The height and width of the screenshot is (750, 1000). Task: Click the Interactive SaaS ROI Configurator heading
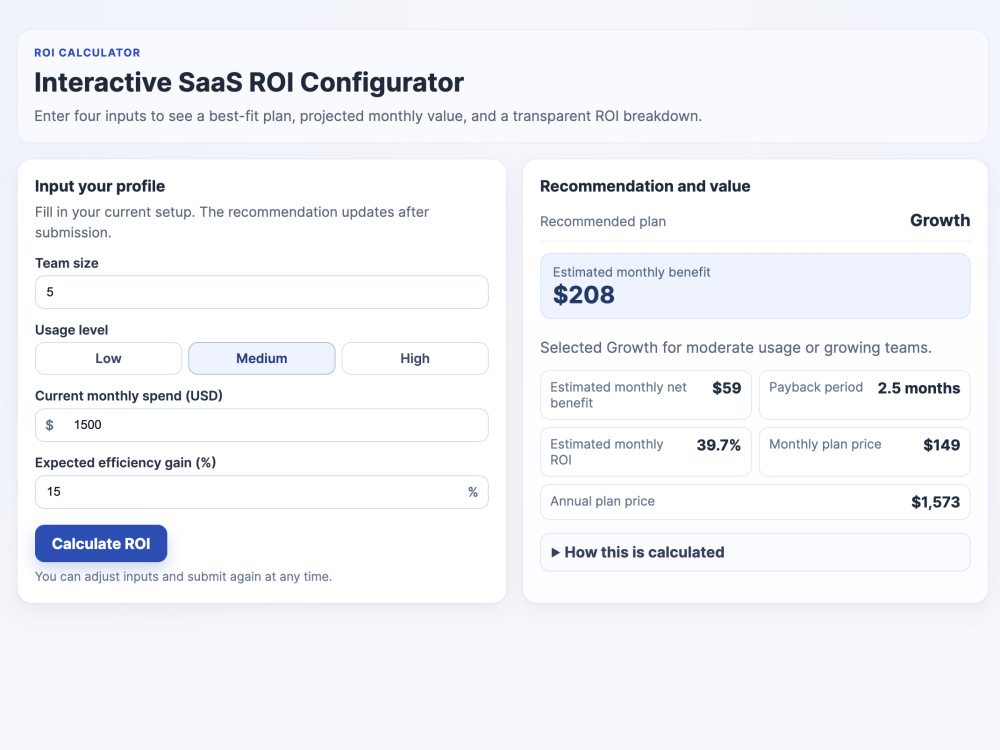click(x=249, y=82)
